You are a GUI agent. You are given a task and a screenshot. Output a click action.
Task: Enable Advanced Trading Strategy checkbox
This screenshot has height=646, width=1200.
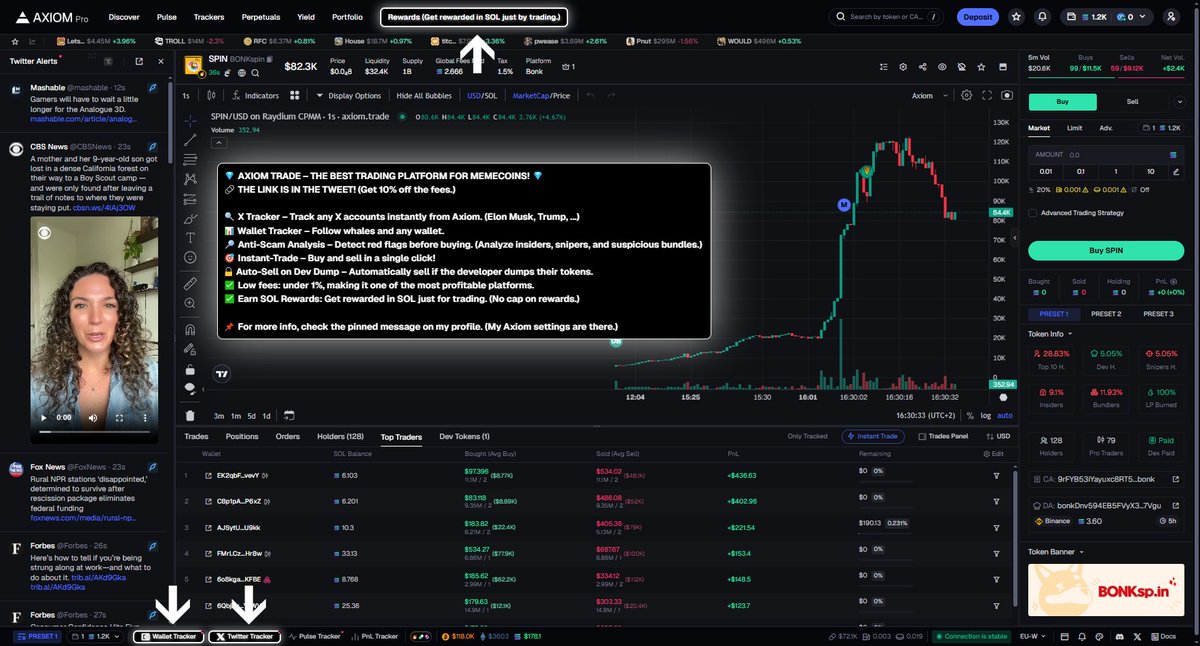(x=1033, y=213)
